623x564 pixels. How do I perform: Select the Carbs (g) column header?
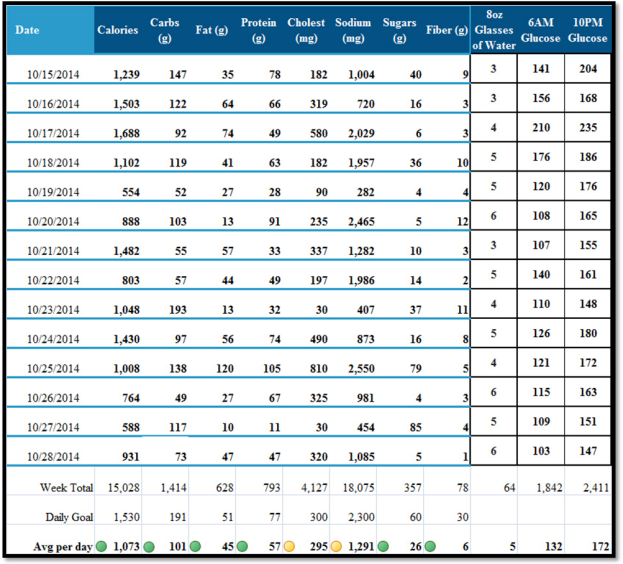164,30
